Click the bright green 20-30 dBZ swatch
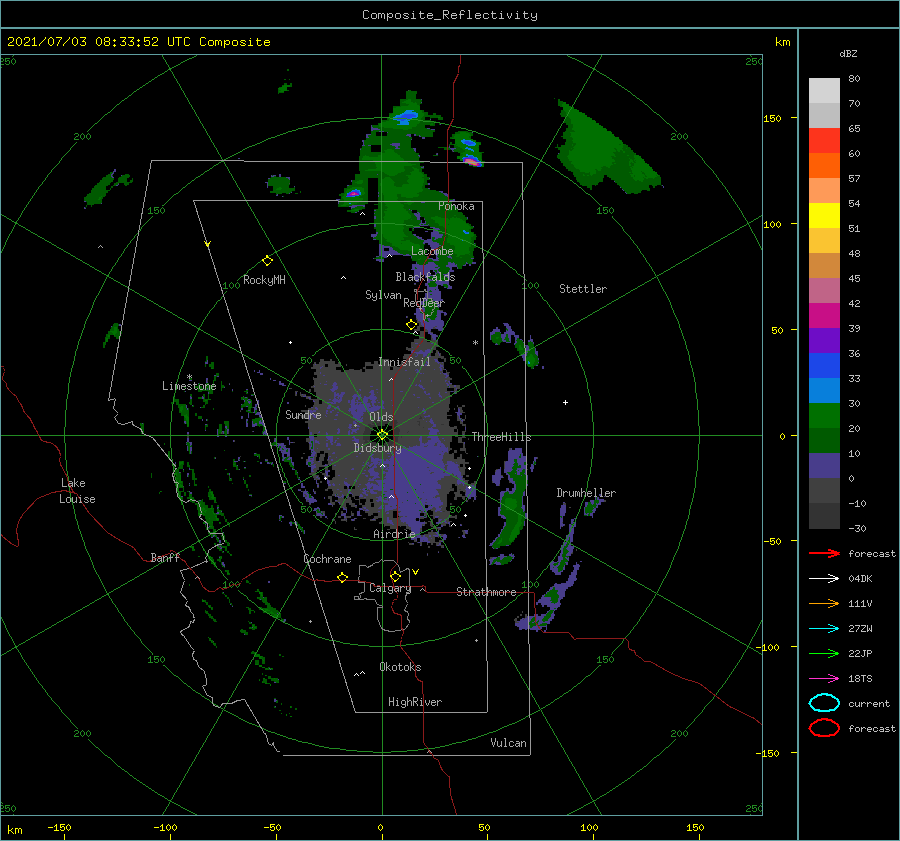The image size is (900, 841). [824, 416]
